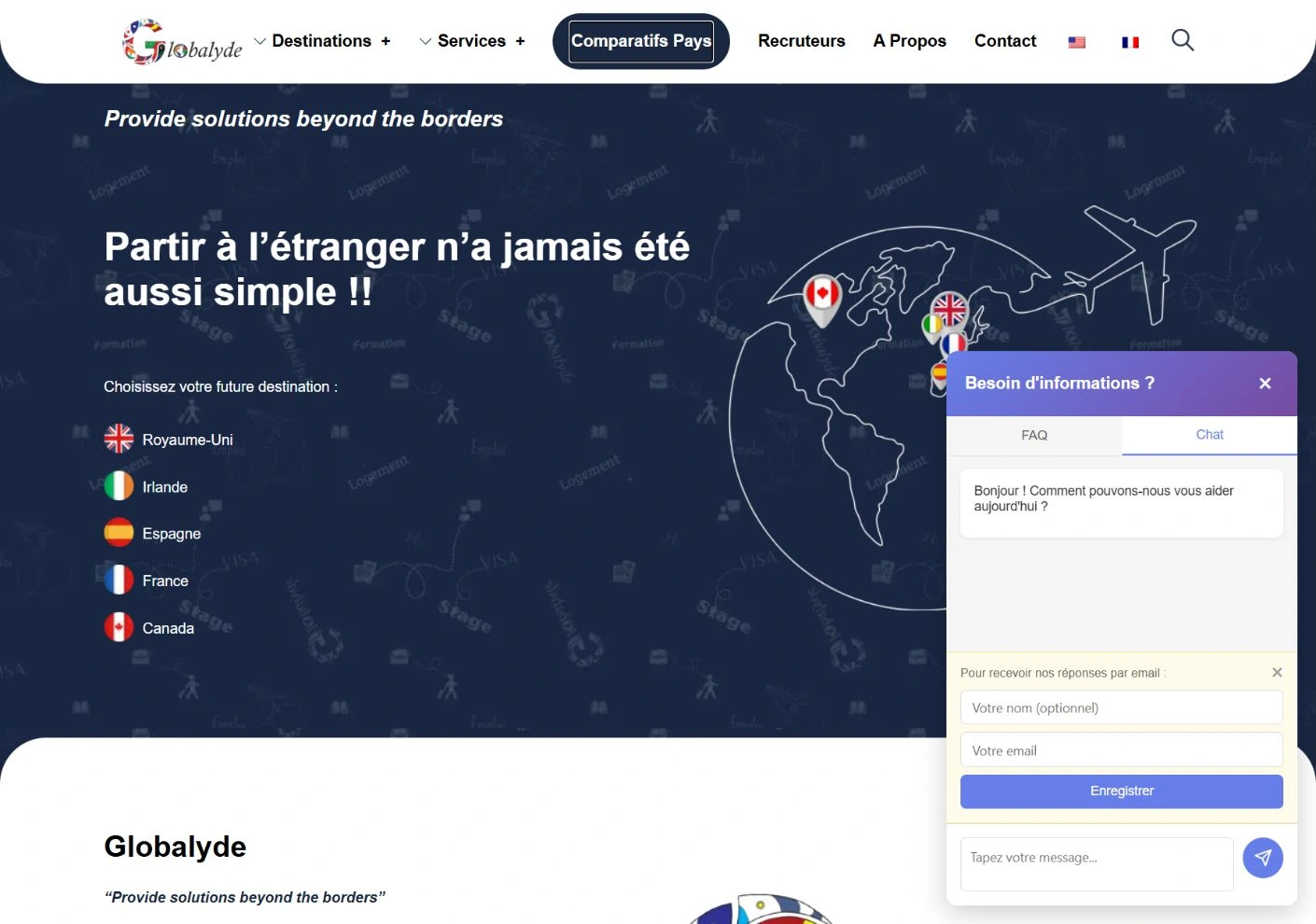The height and width of the screenshot is (924, 1316).
Task: Choose Royaume-Uni destination link
Action: [x=188, y=440]
